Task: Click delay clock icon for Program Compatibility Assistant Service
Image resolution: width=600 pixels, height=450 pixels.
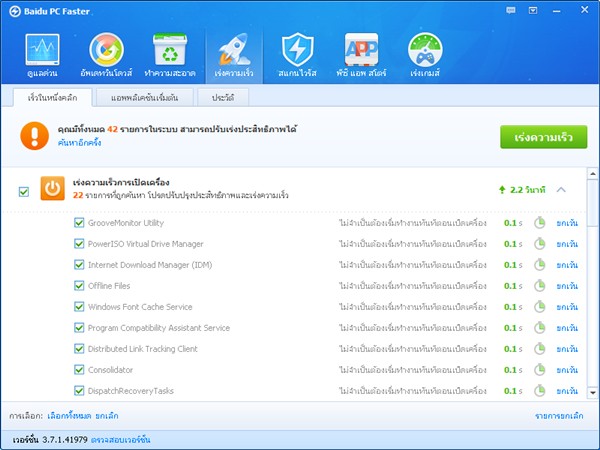Action: pos(540,328)
